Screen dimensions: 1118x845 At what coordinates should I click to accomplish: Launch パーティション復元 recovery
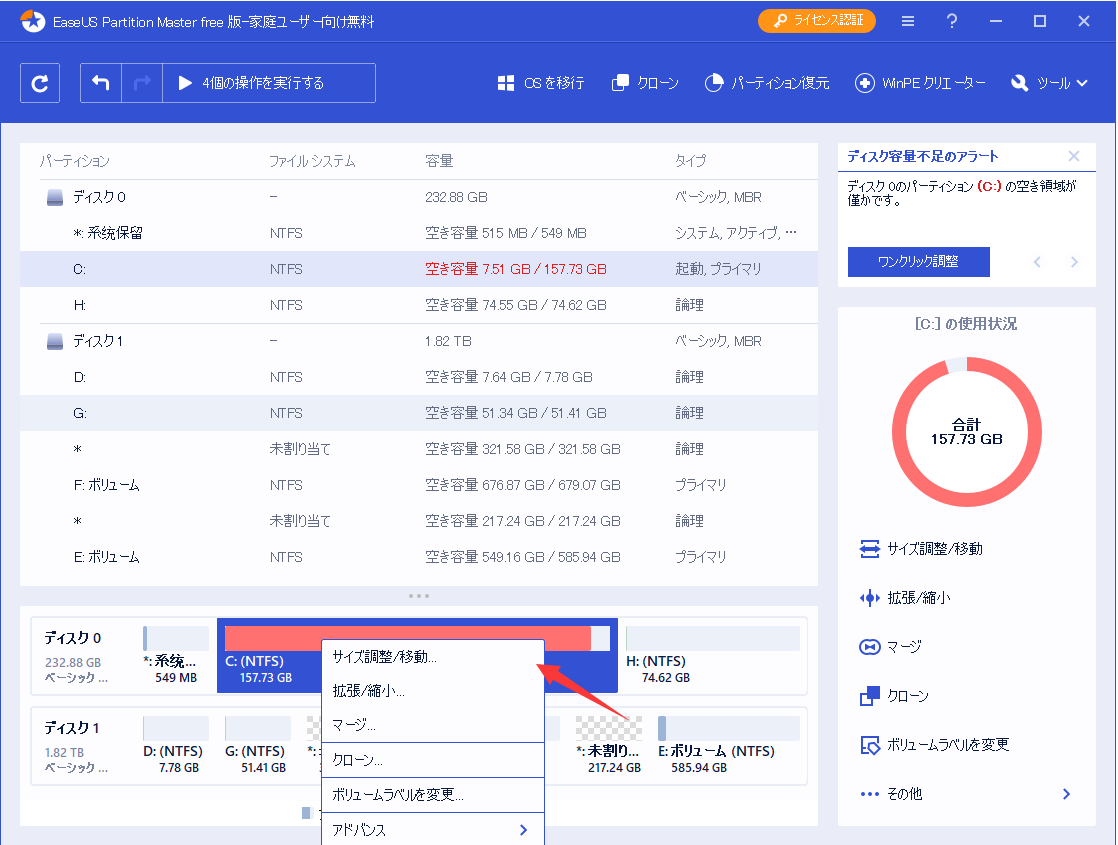766,83
